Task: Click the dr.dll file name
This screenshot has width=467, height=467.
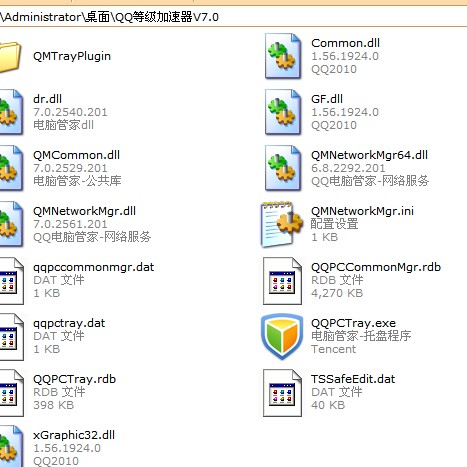Action: pos(47,99)
